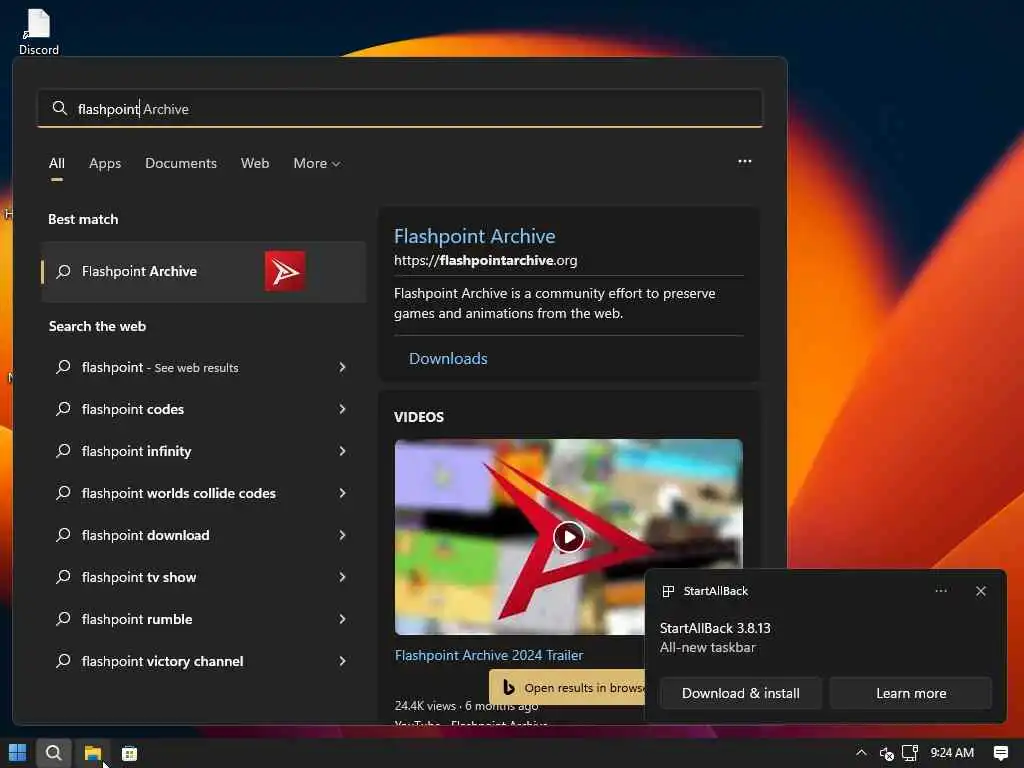The height and width of the screenshot is (768, 1024).
Task: Open StartAllBack notification options ellipsis
Action: [940, 590]
